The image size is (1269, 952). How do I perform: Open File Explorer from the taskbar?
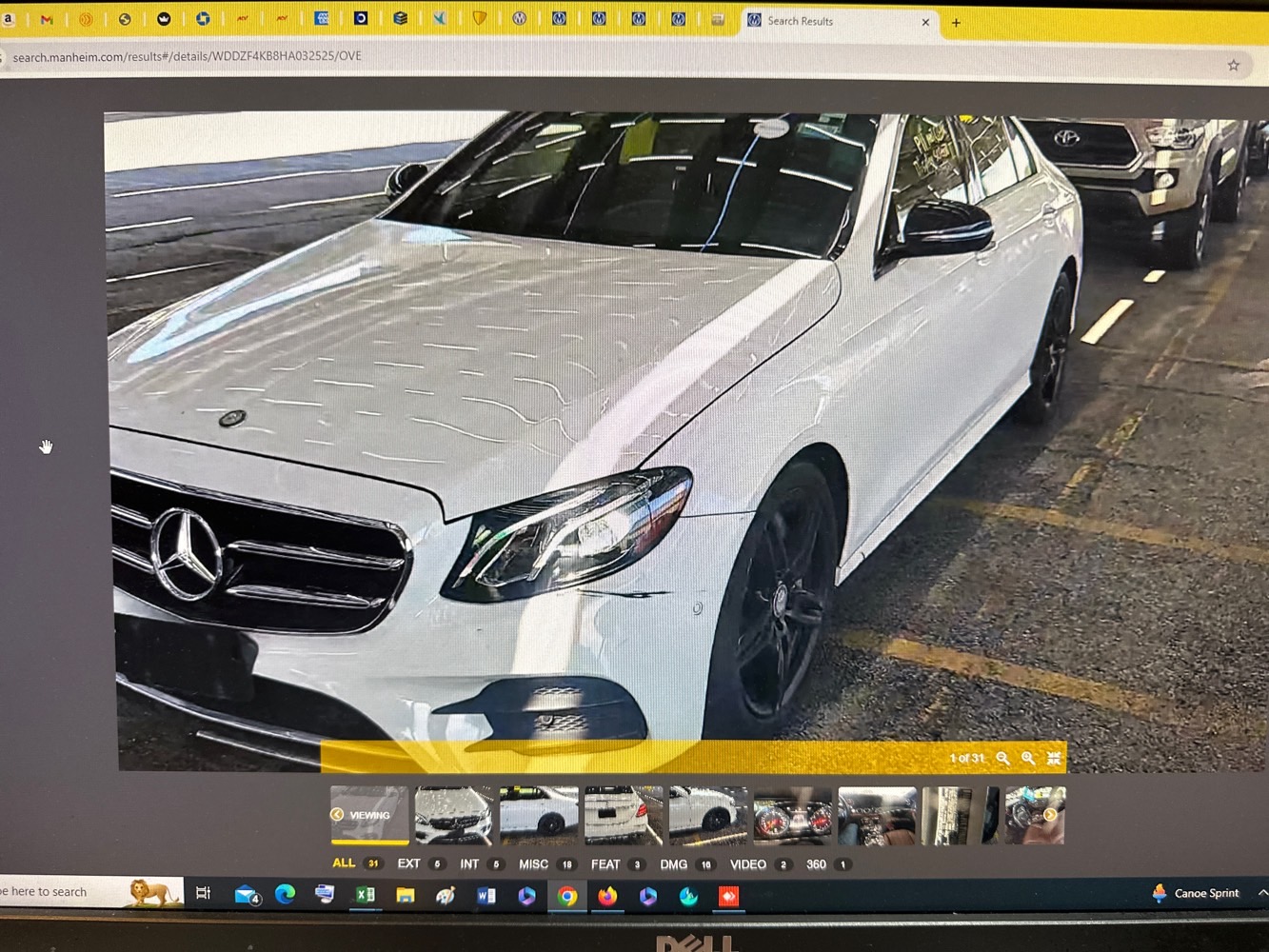pos(406,894)
